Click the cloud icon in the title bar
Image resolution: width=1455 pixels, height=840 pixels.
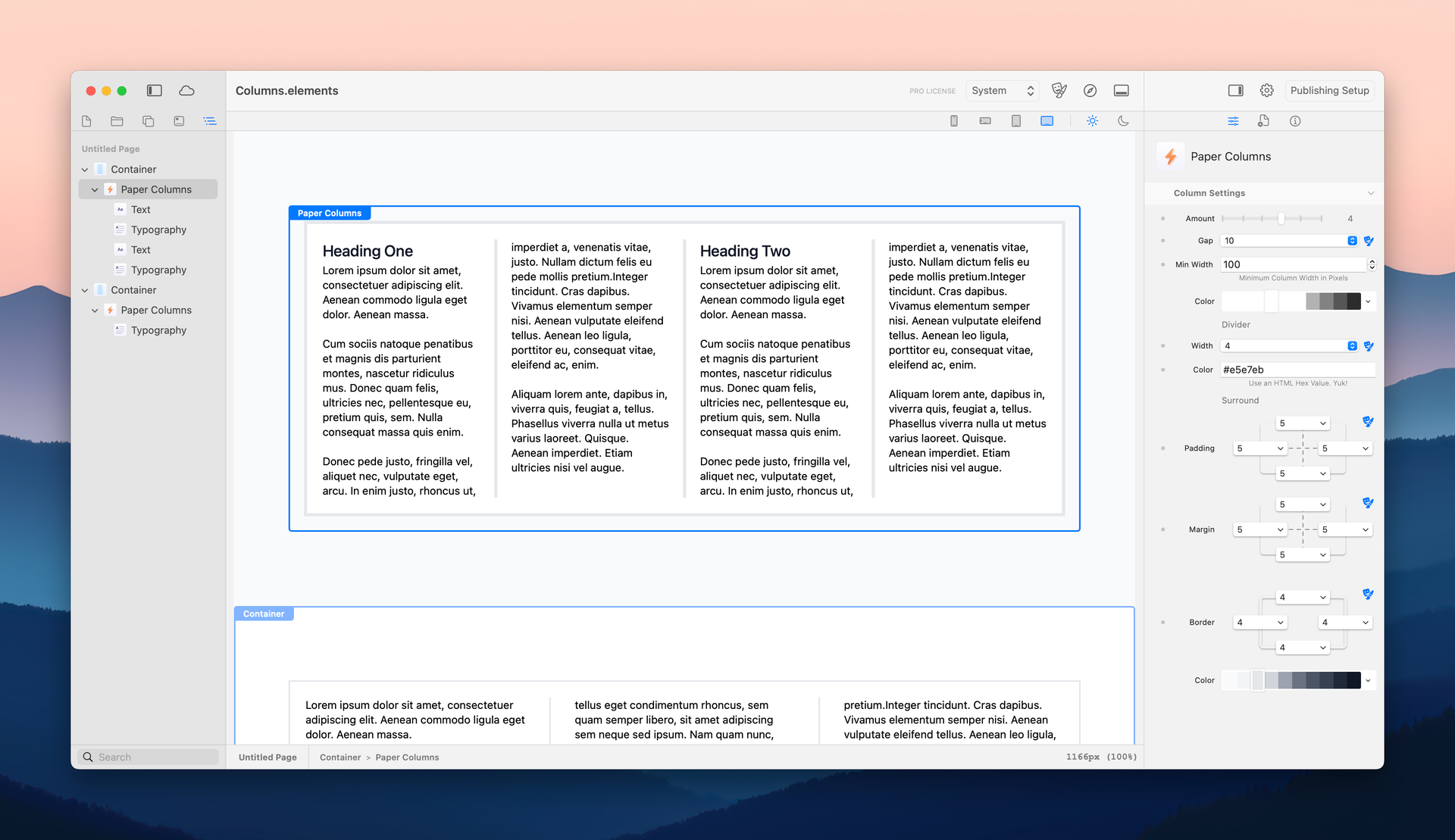tap(186, 91)
